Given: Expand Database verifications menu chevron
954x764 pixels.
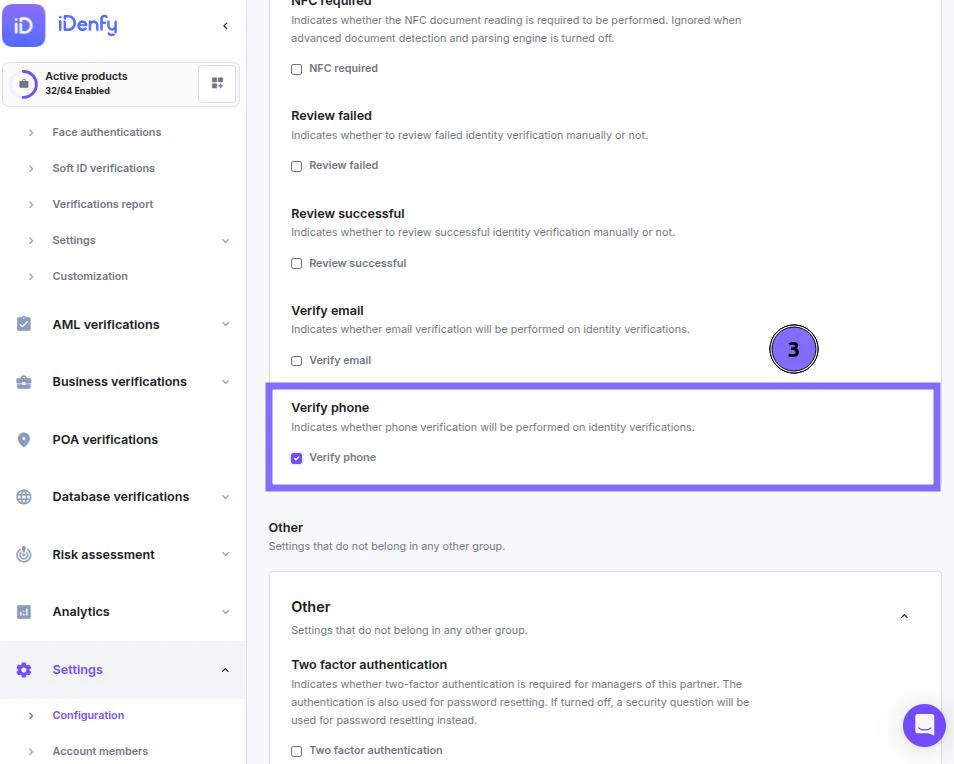Looking at the screenshot, I should (x=225, y=497).
